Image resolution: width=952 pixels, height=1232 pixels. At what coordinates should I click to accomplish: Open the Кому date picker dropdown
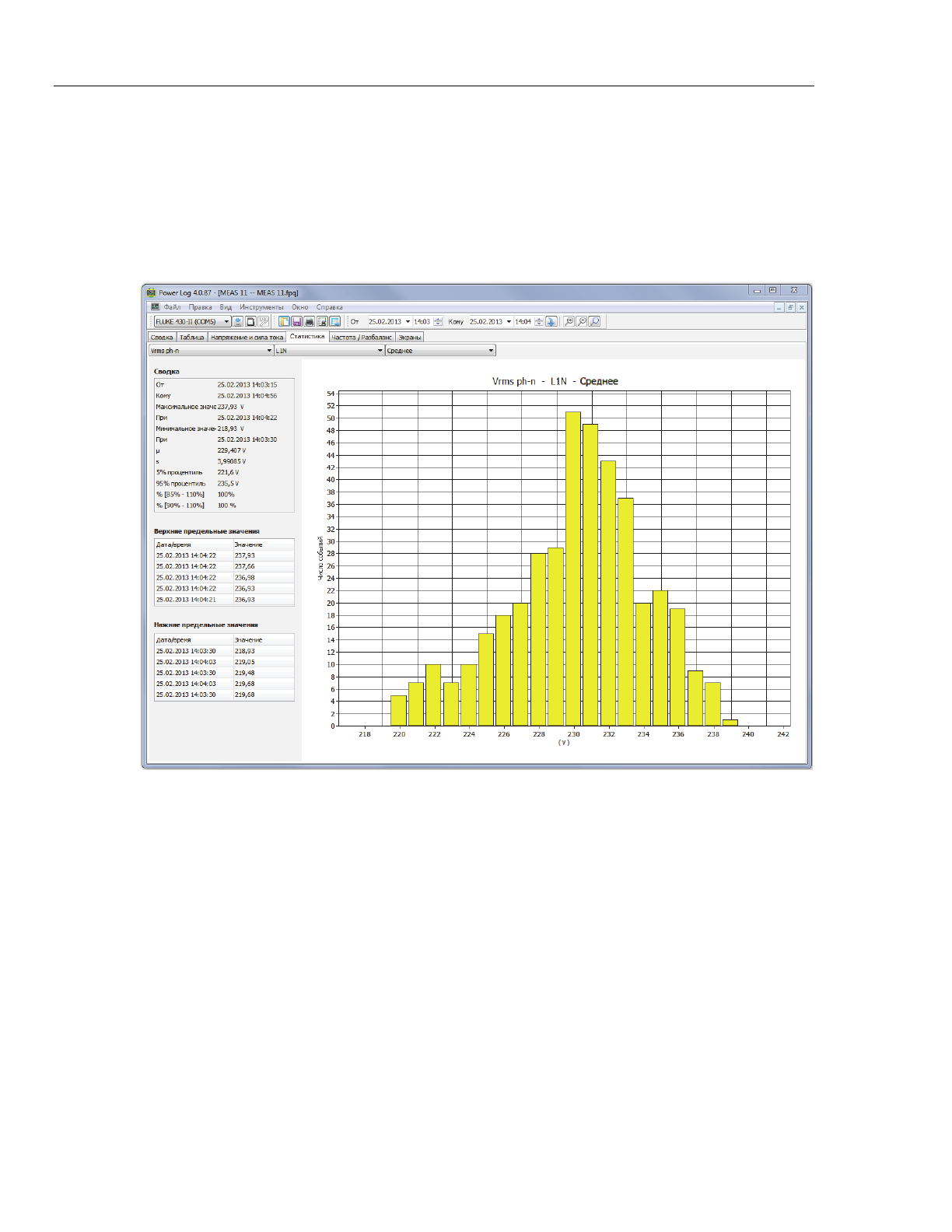click(509, 321)
